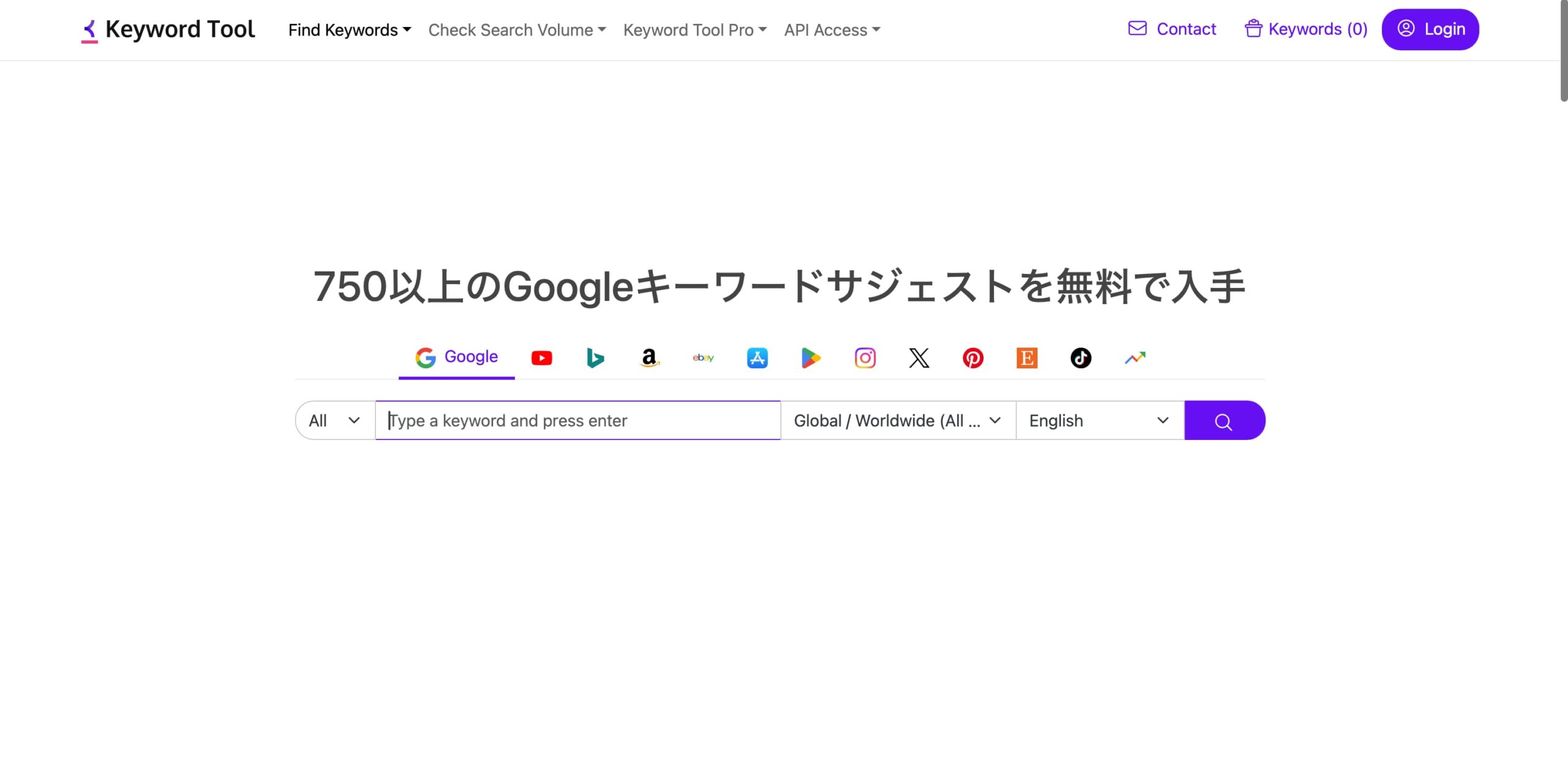The width and height of the screenshot is (1568, 771).
Task: Switch to the Google Play Store tab
Action: (x=811, y=358)
